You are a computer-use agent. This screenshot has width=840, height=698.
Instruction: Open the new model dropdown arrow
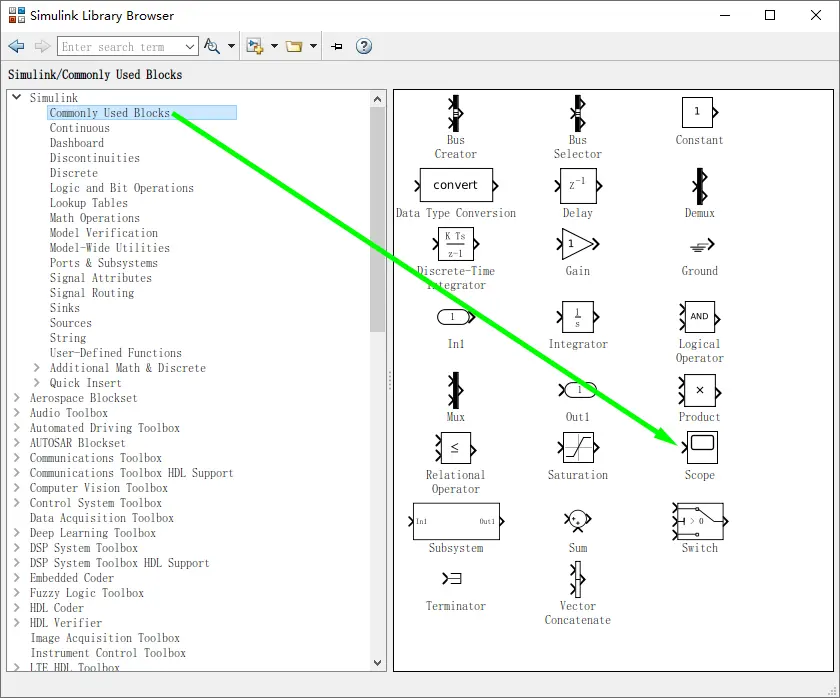(274, 47)
